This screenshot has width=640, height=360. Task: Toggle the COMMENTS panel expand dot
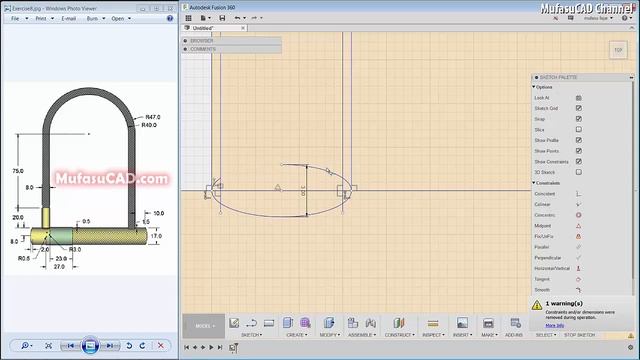click(185, 49)
